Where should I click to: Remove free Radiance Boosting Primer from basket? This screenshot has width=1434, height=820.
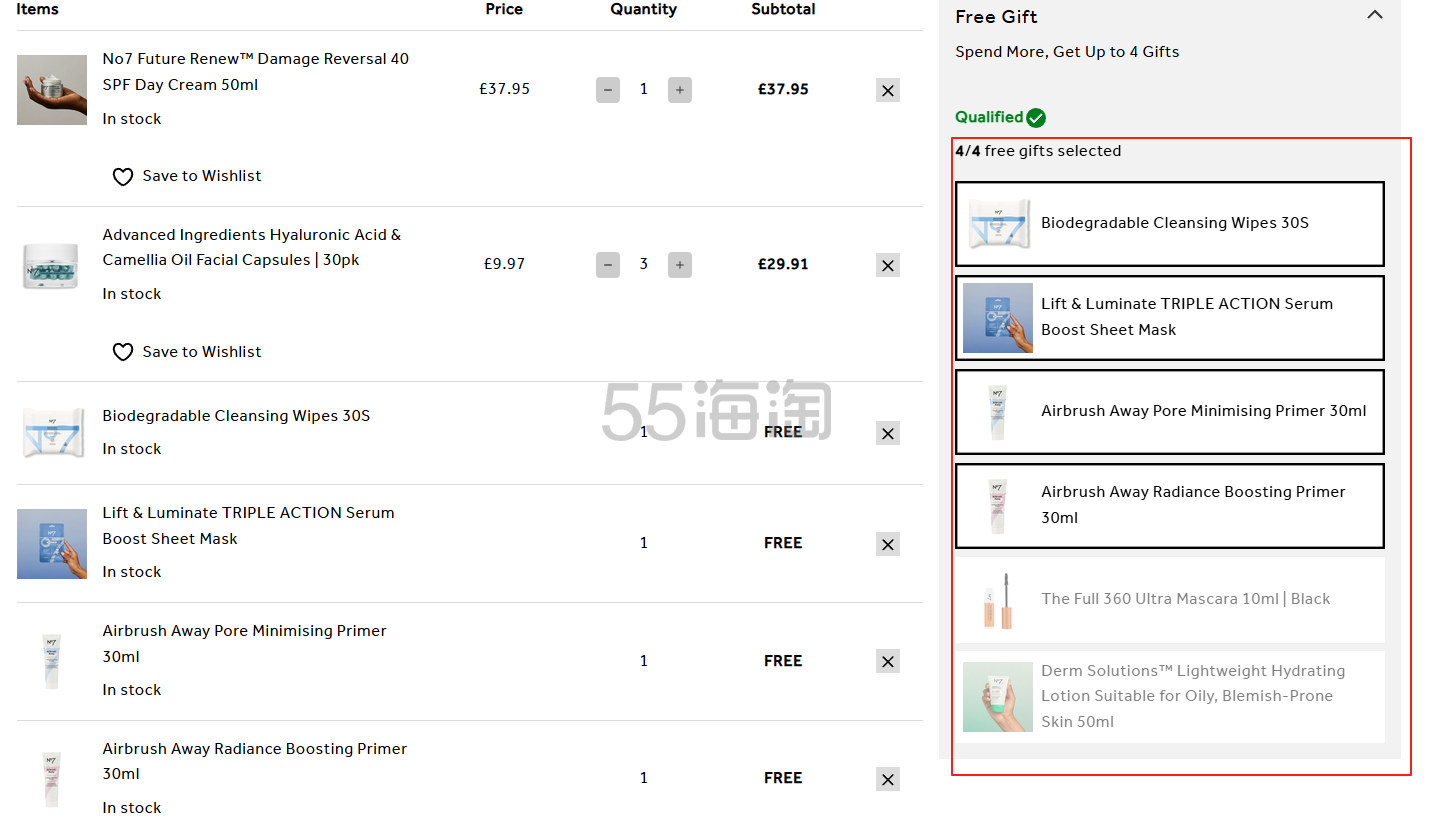point(887,779)
